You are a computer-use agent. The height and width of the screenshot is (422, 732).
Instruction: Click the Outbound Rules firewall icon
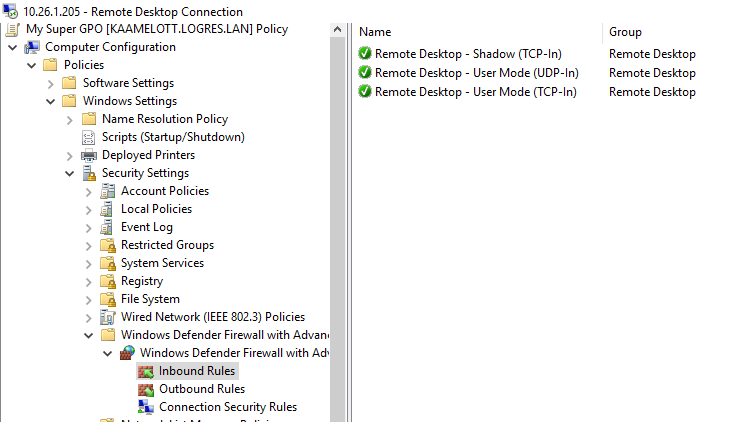[146, 389]
